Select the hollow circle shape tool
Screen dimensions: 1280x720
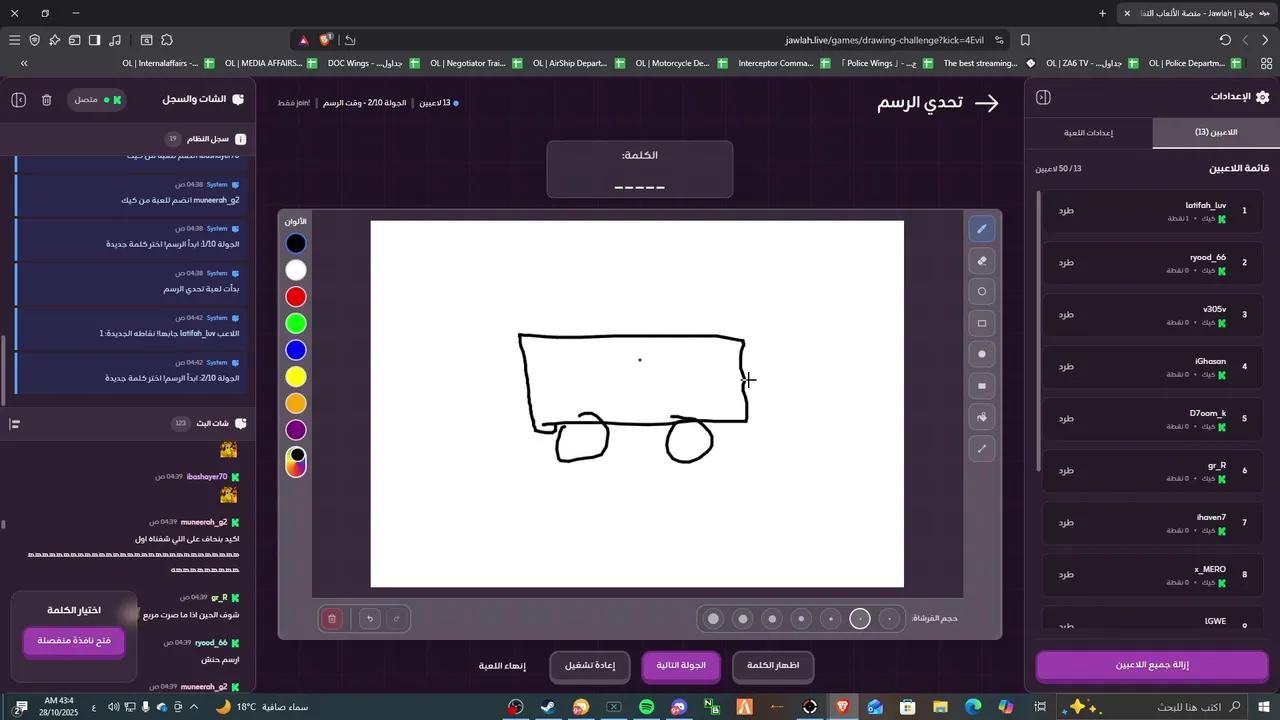[x=981, y=292]
